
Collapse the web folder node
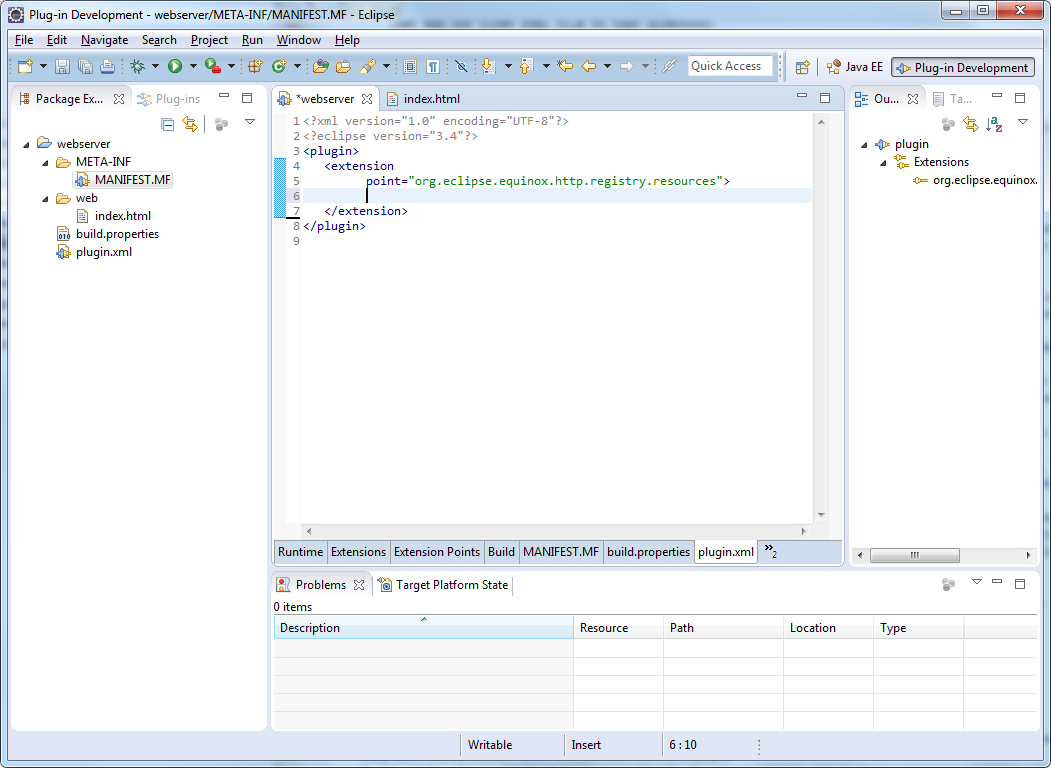coord(45,198)
